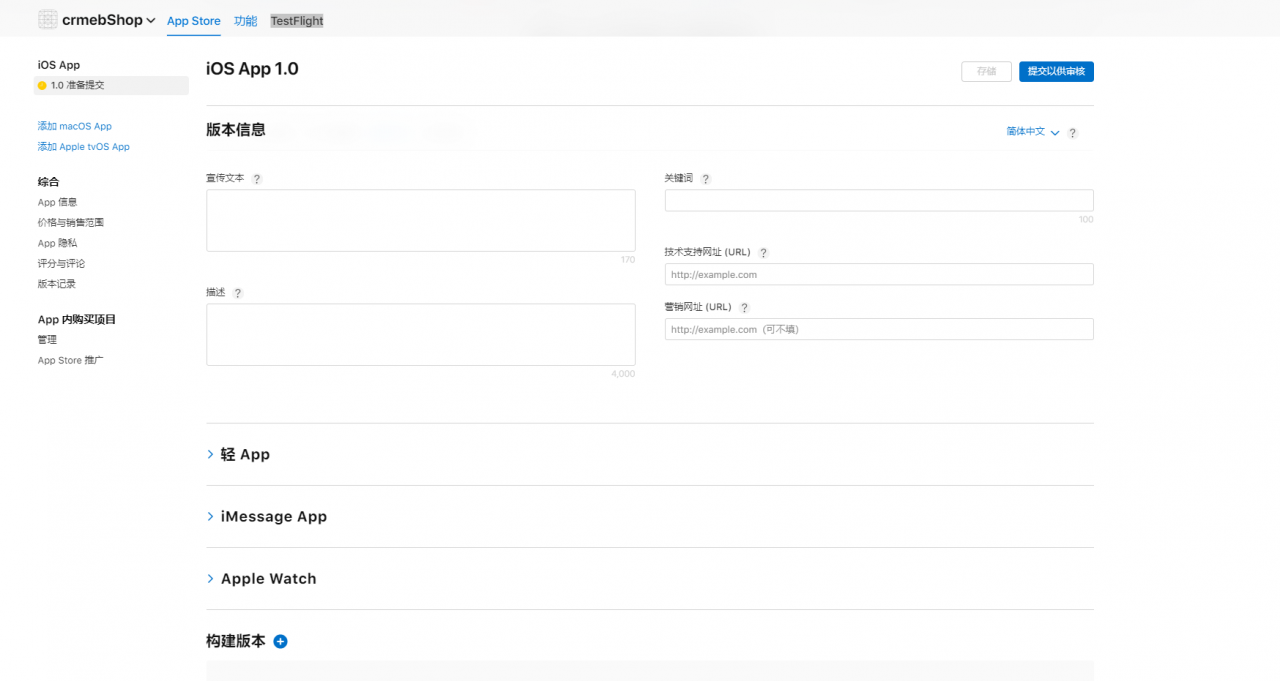The height and width of the screenshot is (681, 1280).
Task: Click the crmebShop app icon
Action: click(x=47, y=20)
